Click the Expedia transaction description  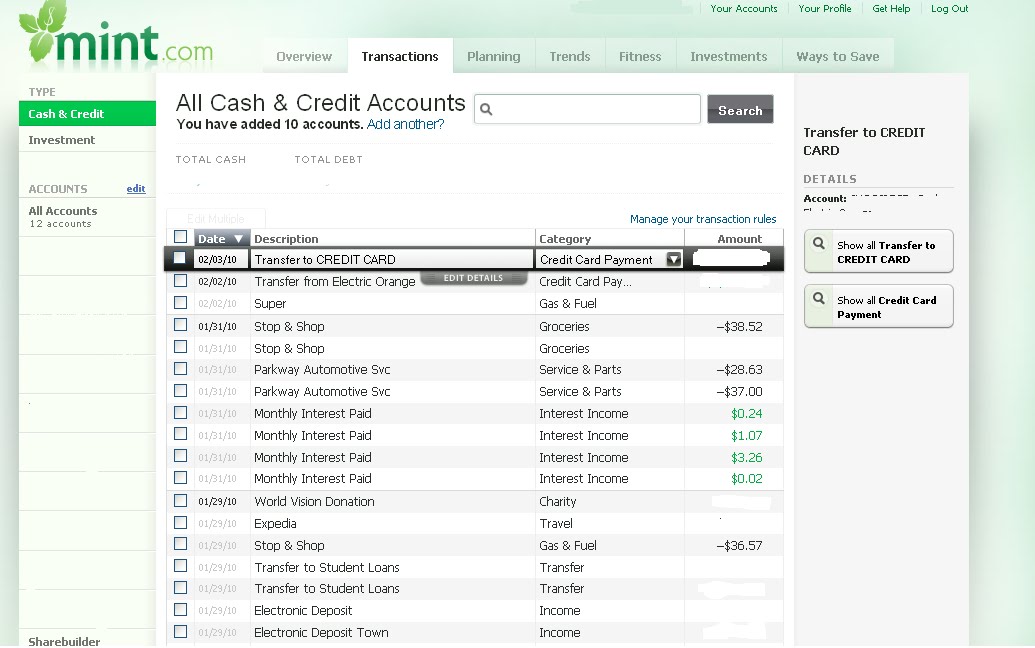[275, 523]
